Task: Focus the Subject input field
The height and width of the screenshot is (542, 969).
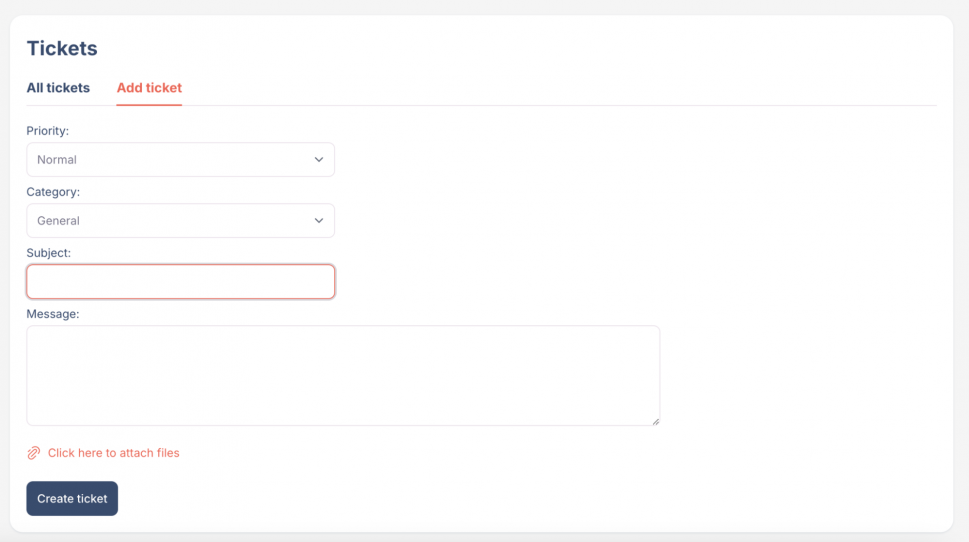Action: [x=180, y=282]
